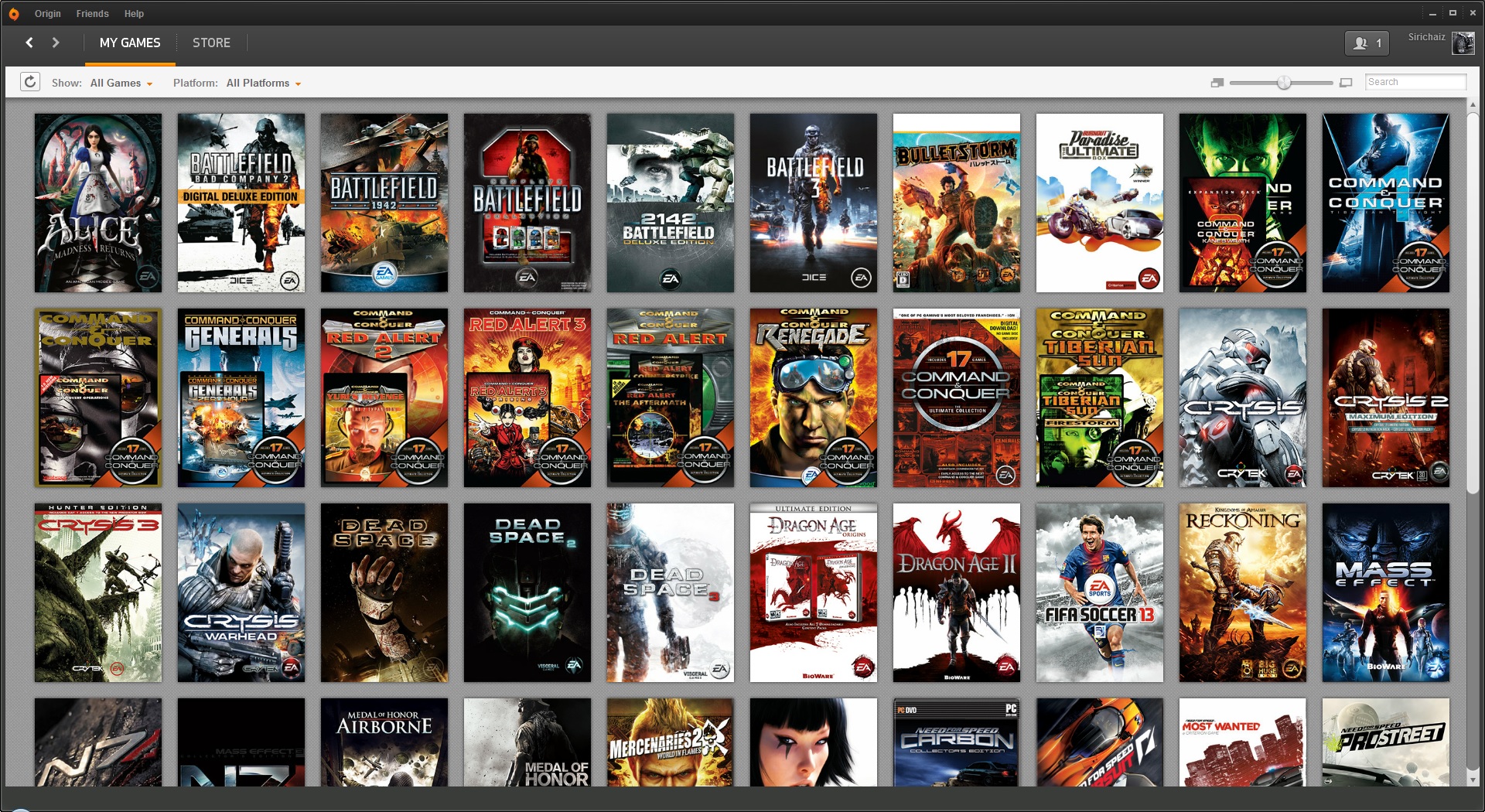Select the Dead Space 3 cover

point(671,592)
